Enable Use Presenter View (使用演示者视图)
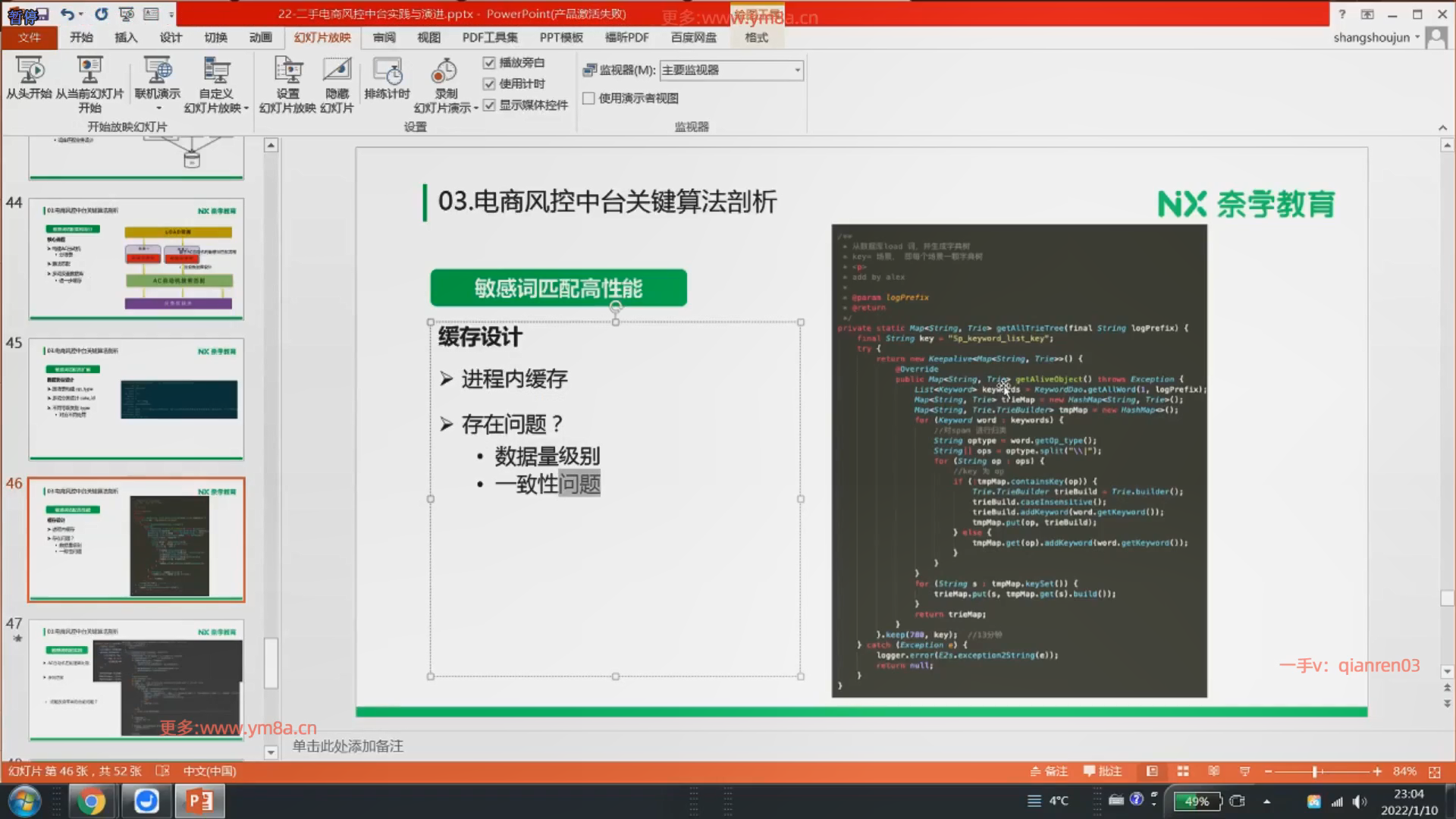1456x819 pixels. 588,98
